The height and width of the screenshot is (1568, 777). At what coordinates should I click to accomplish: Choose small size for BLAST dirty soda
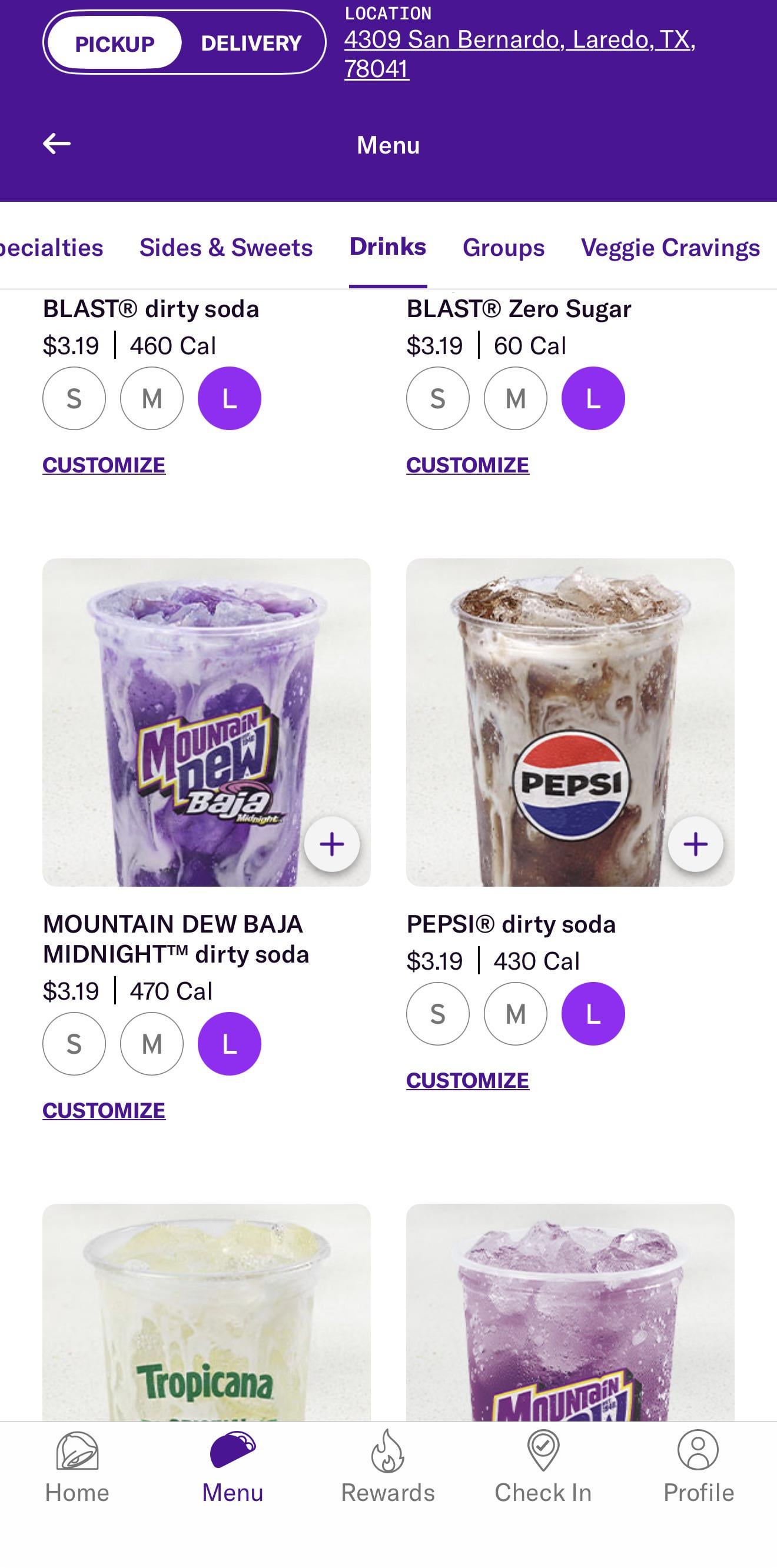(74, 399)
